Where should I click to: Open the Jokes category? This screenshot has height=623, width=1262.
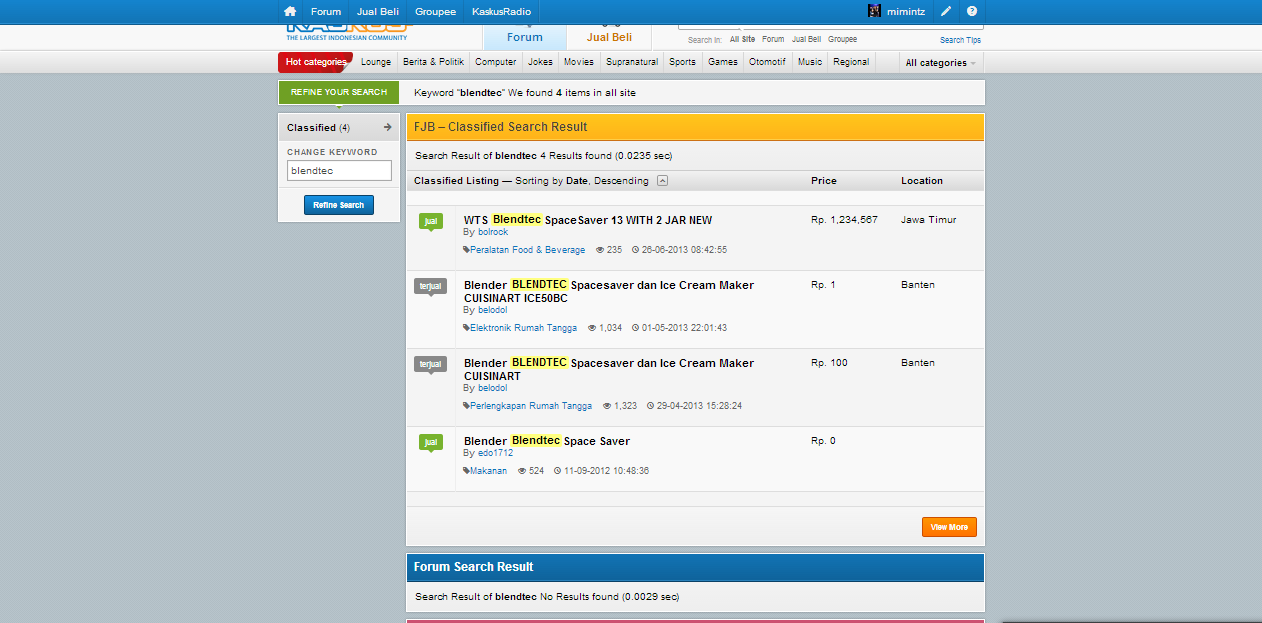tap(540, 62)
